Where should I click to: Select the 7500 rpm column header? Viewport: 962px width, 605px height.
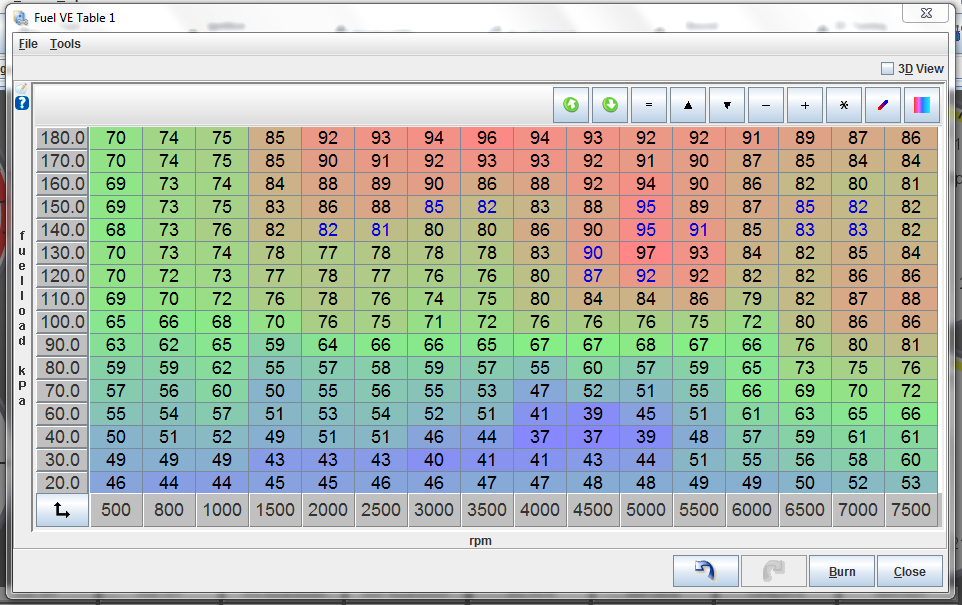(911, 510)
